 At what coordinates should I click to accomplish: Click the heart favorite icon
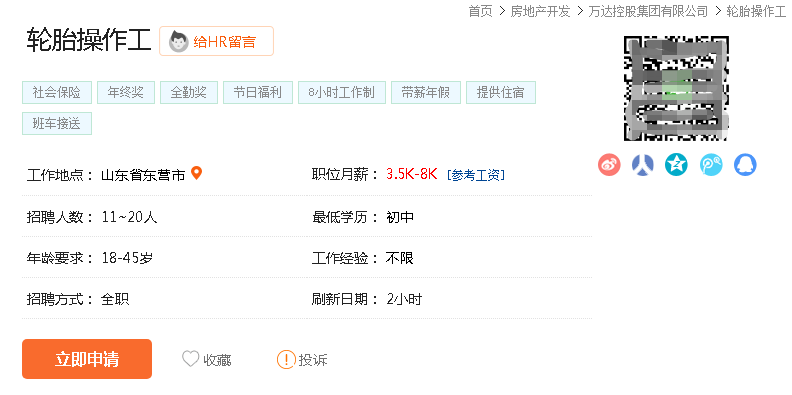point(190,359)
